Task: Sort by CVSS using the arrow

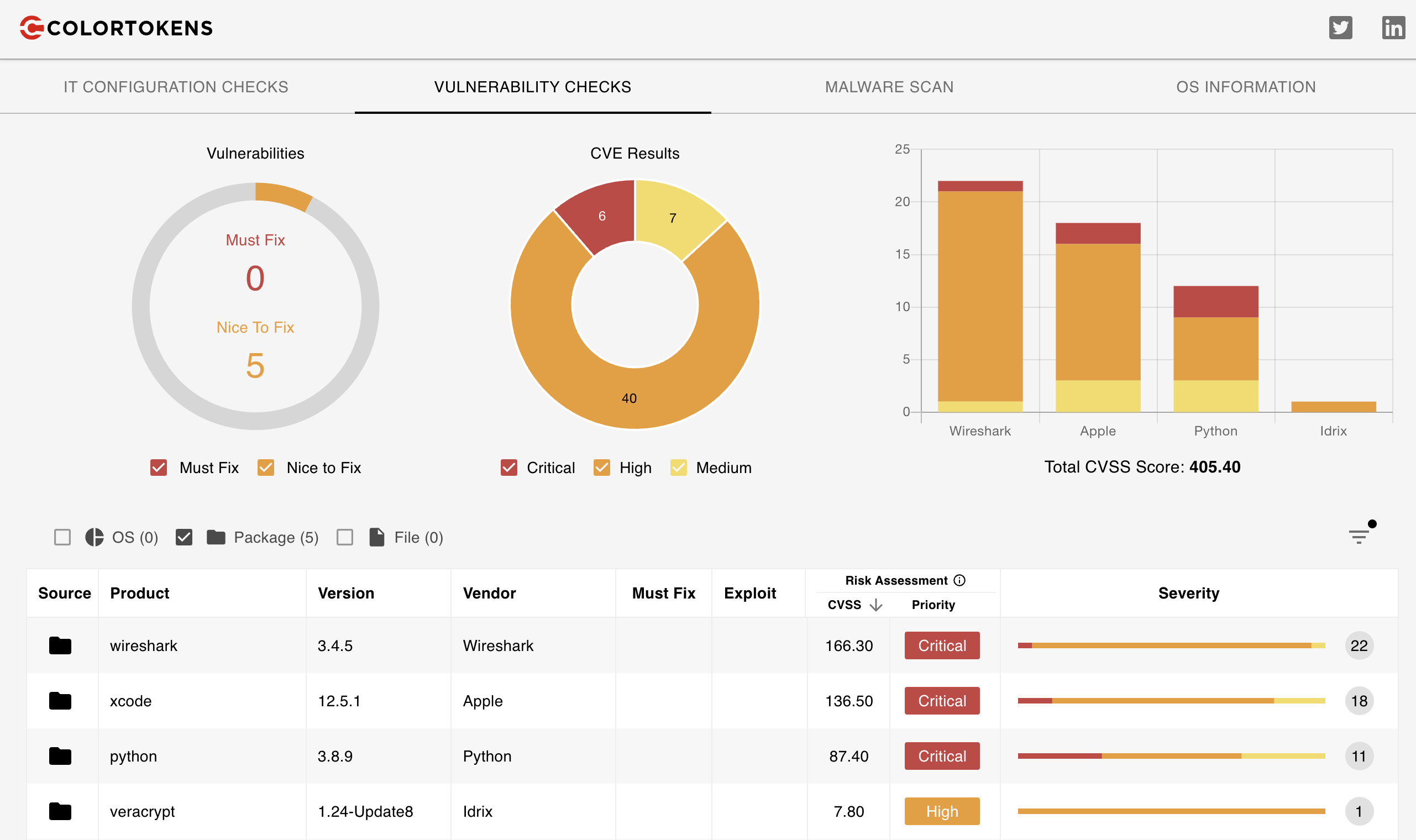Action: click(x=876, y=605)
